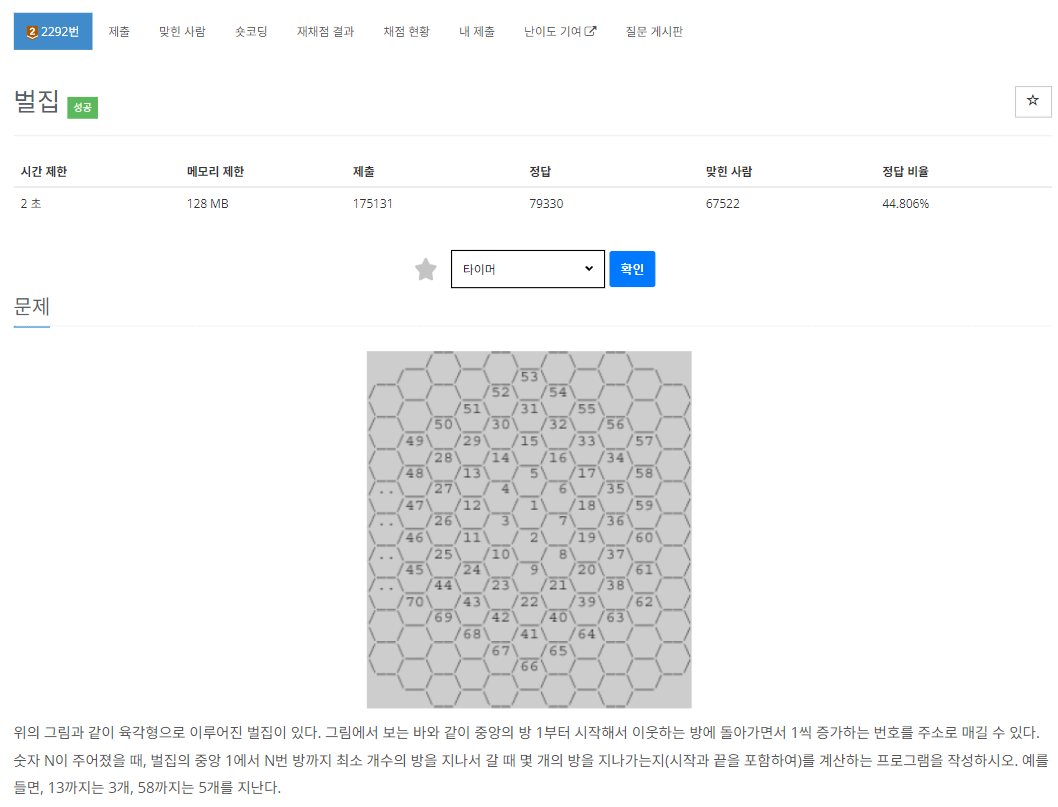Click the 맞힌 사람 count 67522 link

coord(721,202)
